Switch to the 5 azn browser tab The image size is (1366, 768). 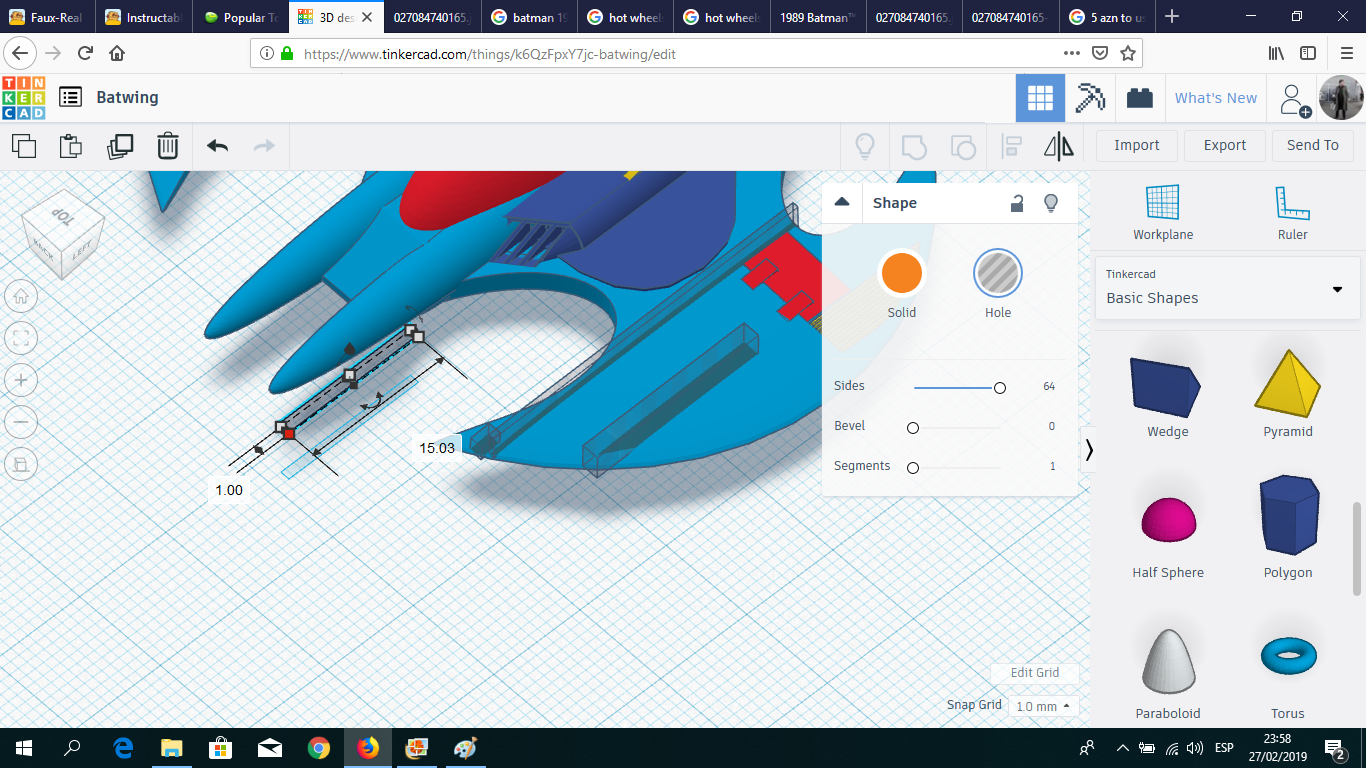coord(1106,17)
